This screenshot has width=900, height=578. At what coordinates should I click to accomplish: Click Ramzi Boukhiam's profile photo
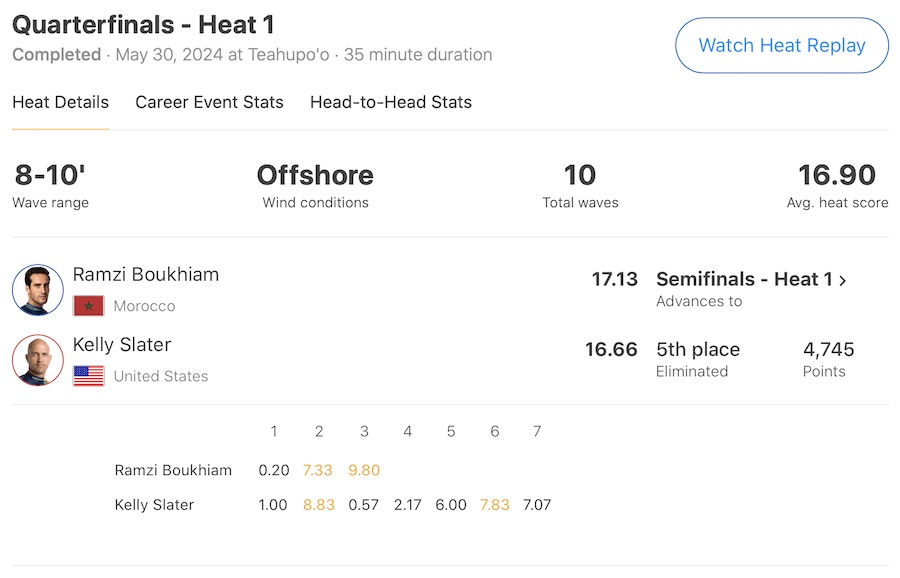point(38,290)
